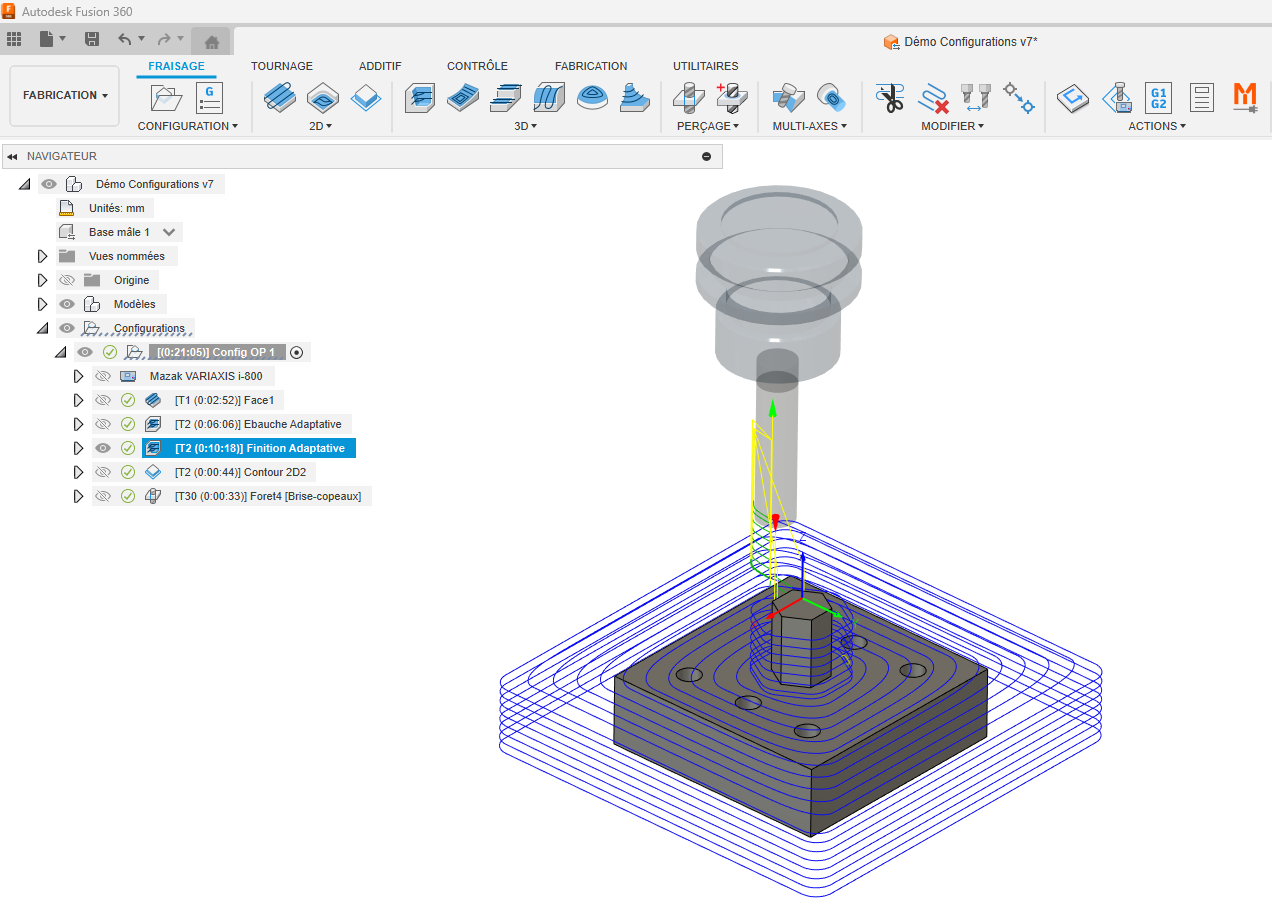
Task: Open the Base mâle 1 dropdown
Action: click(x=169, y=232)
